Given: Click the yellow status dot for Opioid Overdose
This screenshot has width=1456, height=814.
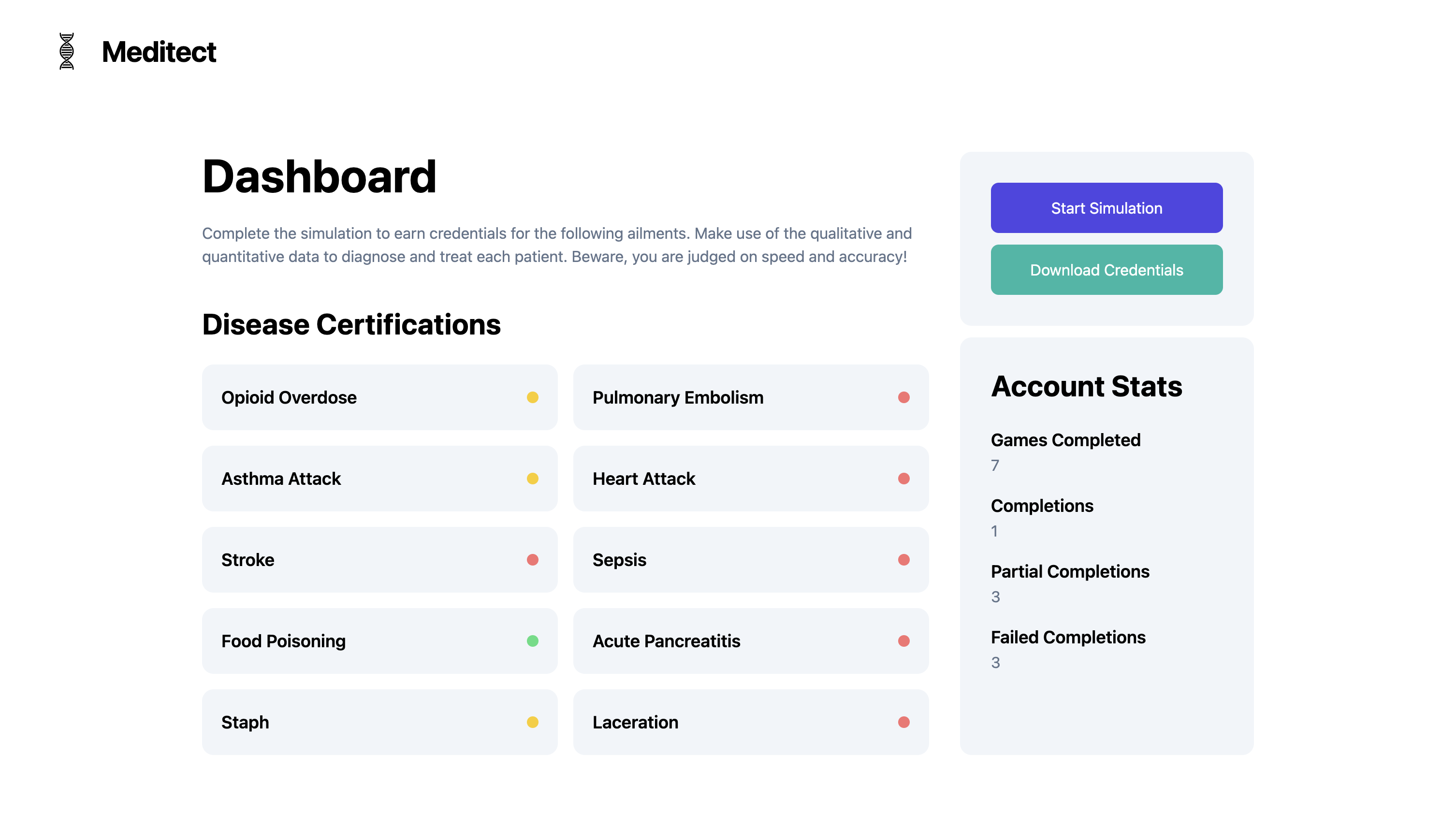Looking at the screenshot, I should pos(532,397).
